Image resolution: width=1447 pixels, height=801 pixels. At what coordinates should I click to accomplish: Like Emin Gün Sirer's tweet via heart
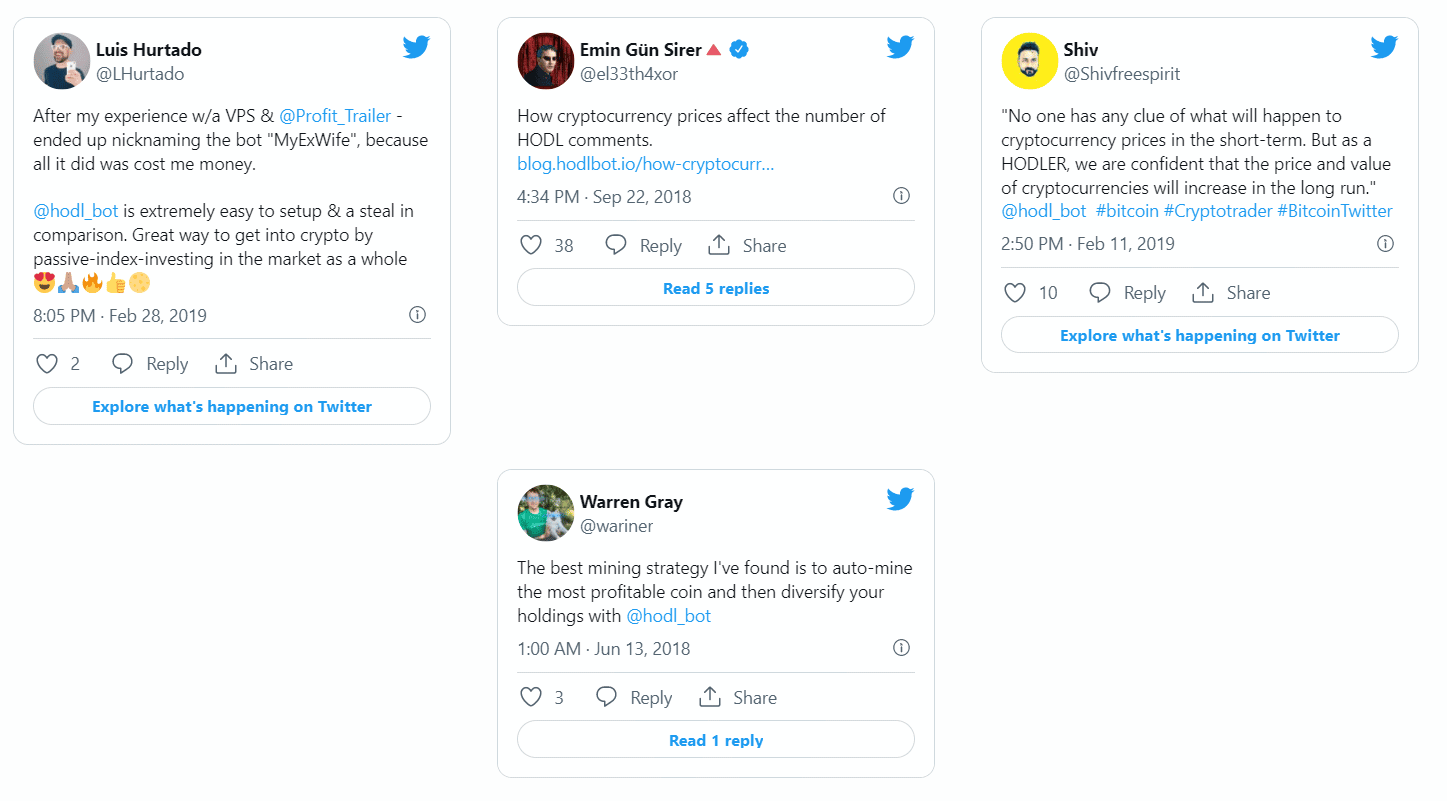click(531, 245)
